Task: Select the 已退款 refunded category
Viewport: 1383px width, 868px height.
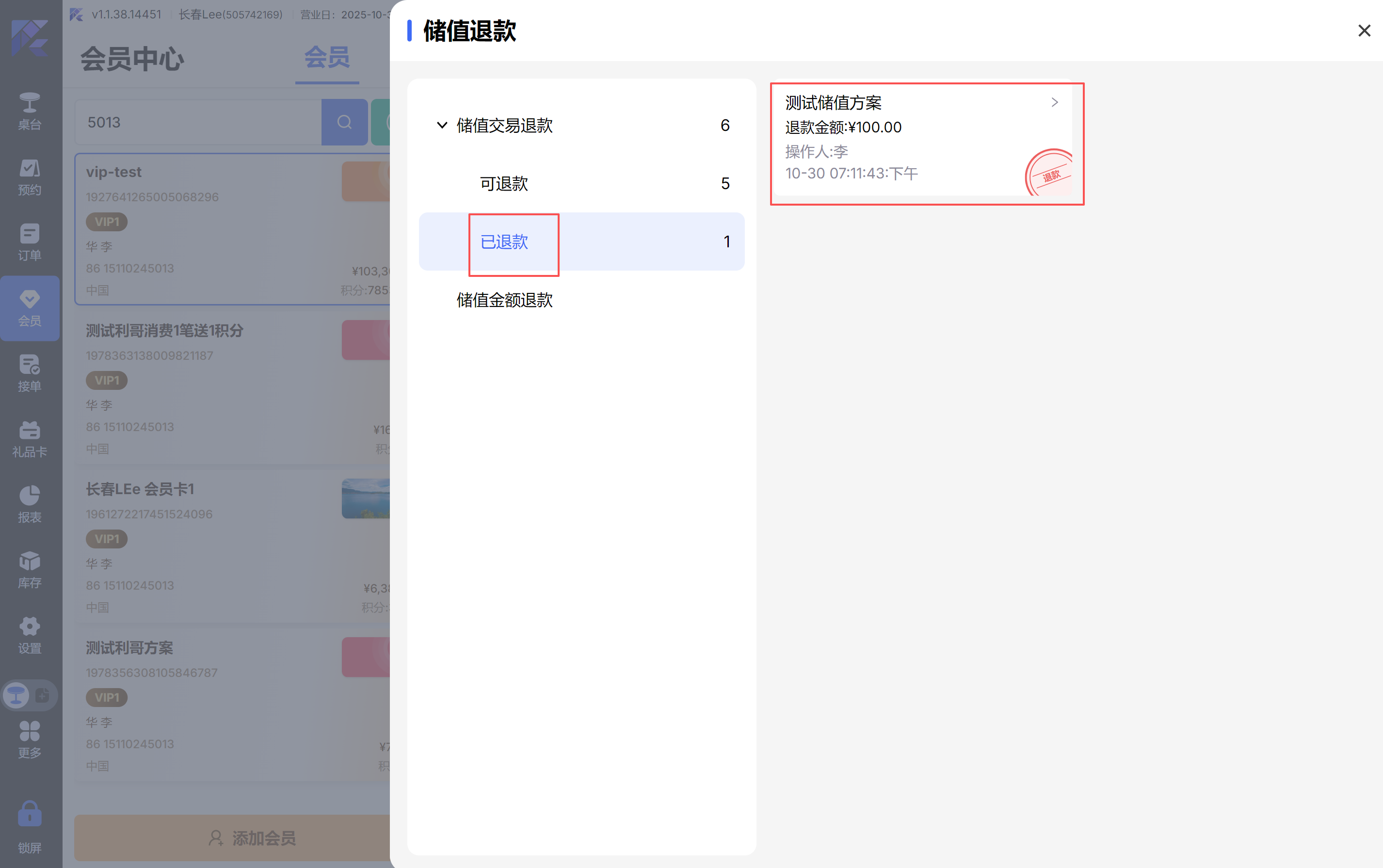Action: coord(503,241)
